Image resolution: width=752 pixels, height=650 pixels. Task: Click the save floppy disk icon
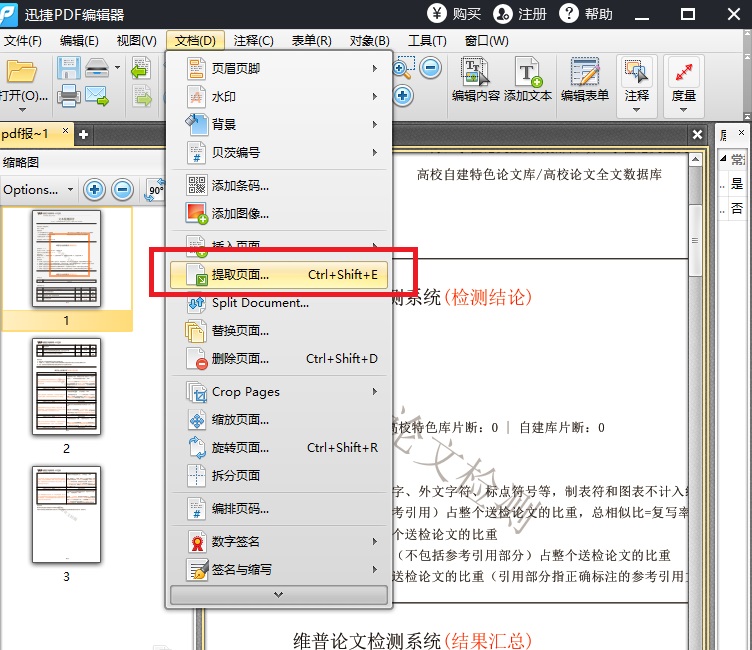click(69, 68)
